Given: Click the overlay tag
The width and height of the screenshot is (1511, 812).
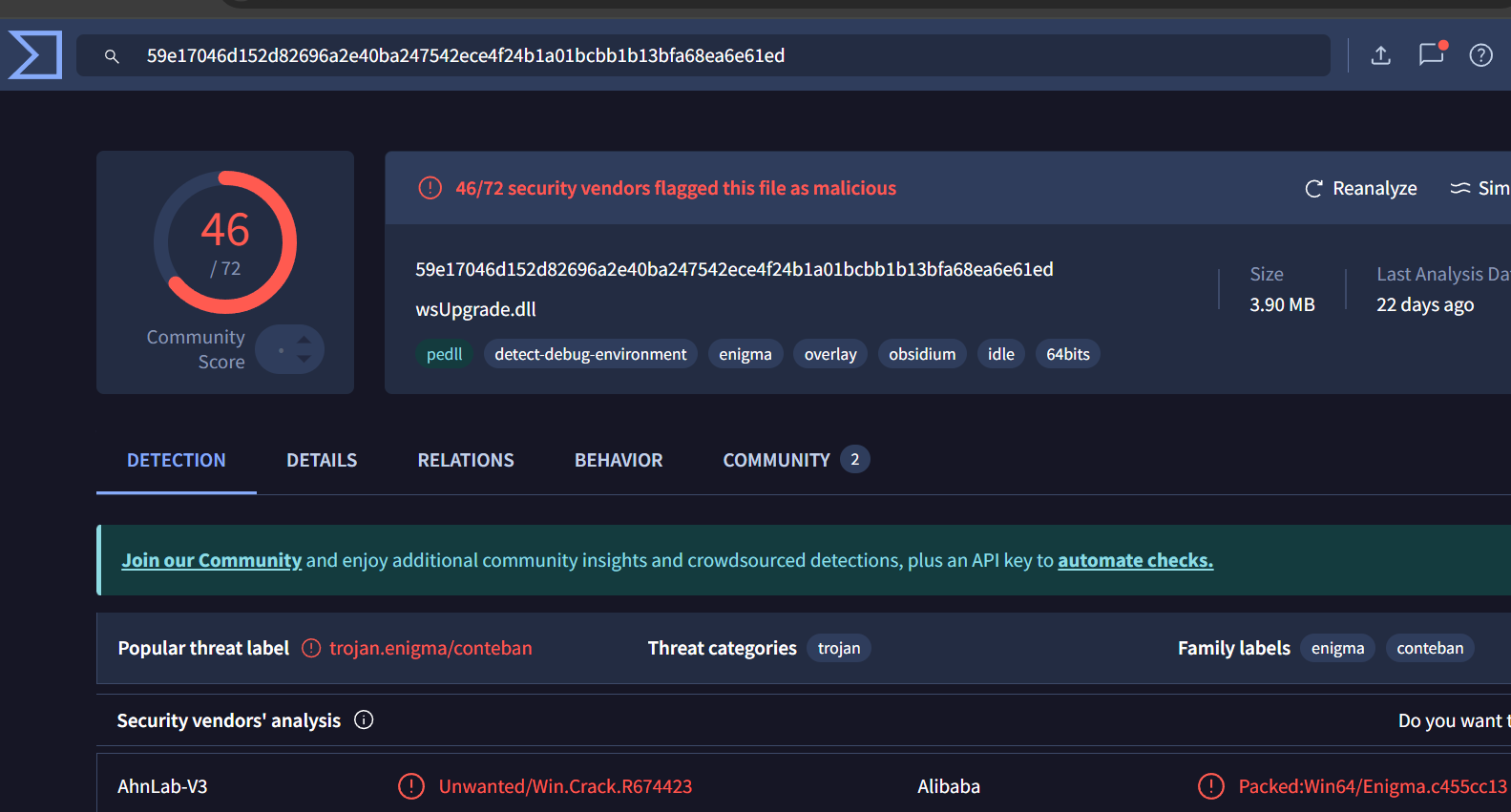Looking at the screenshot, I should click(x=830, y=354).
